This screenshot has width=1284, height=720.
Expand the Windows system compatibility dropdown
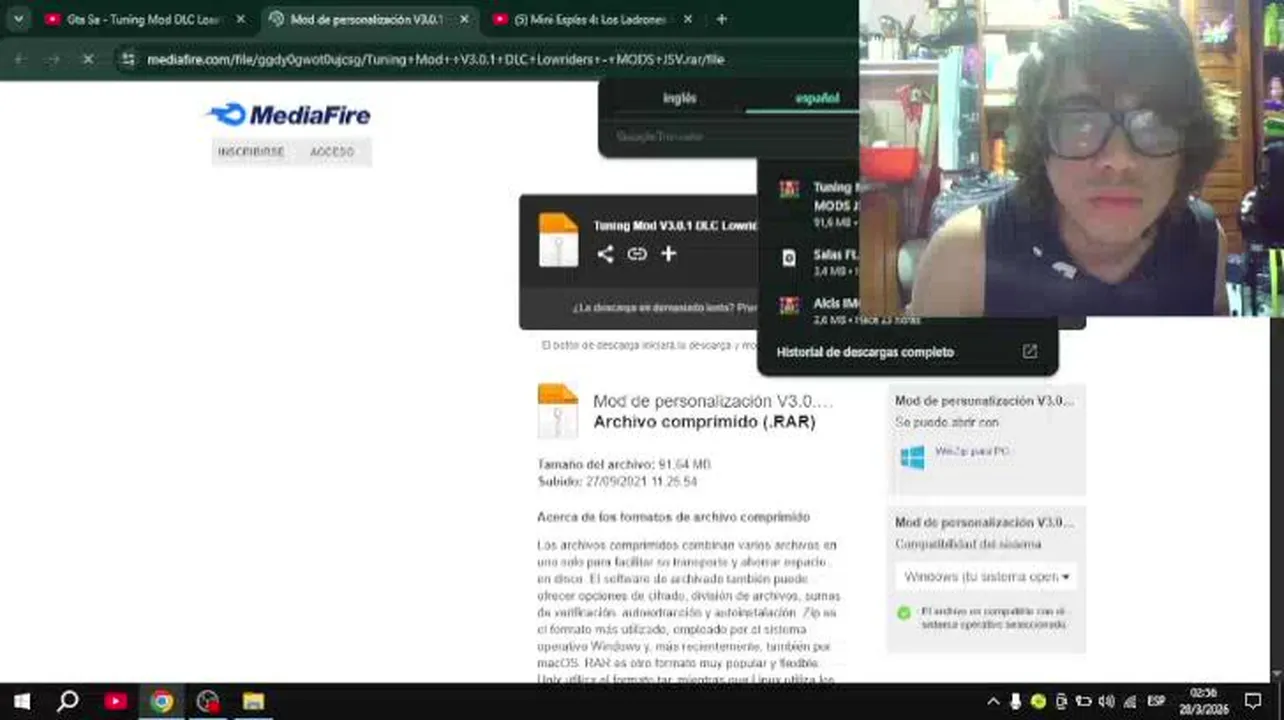click(986, 577)
